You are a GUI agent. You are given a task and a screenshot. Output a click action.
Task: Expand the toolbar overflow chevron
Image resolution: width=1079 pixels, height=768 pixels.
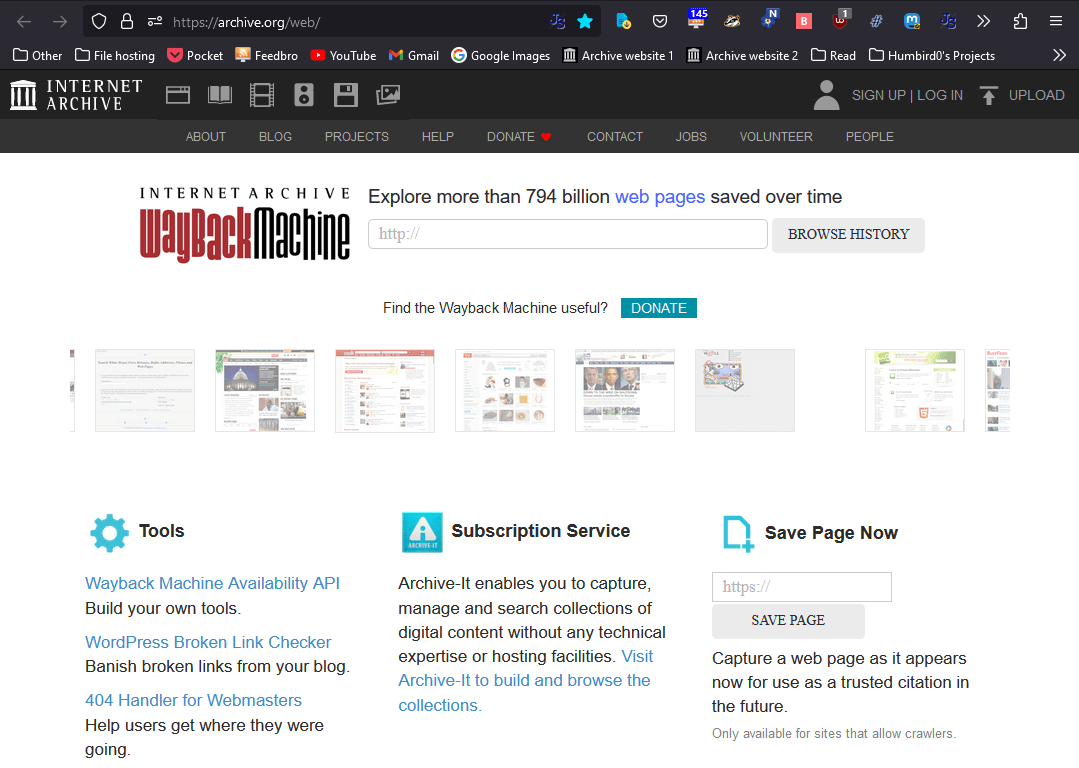coord(983,21)
